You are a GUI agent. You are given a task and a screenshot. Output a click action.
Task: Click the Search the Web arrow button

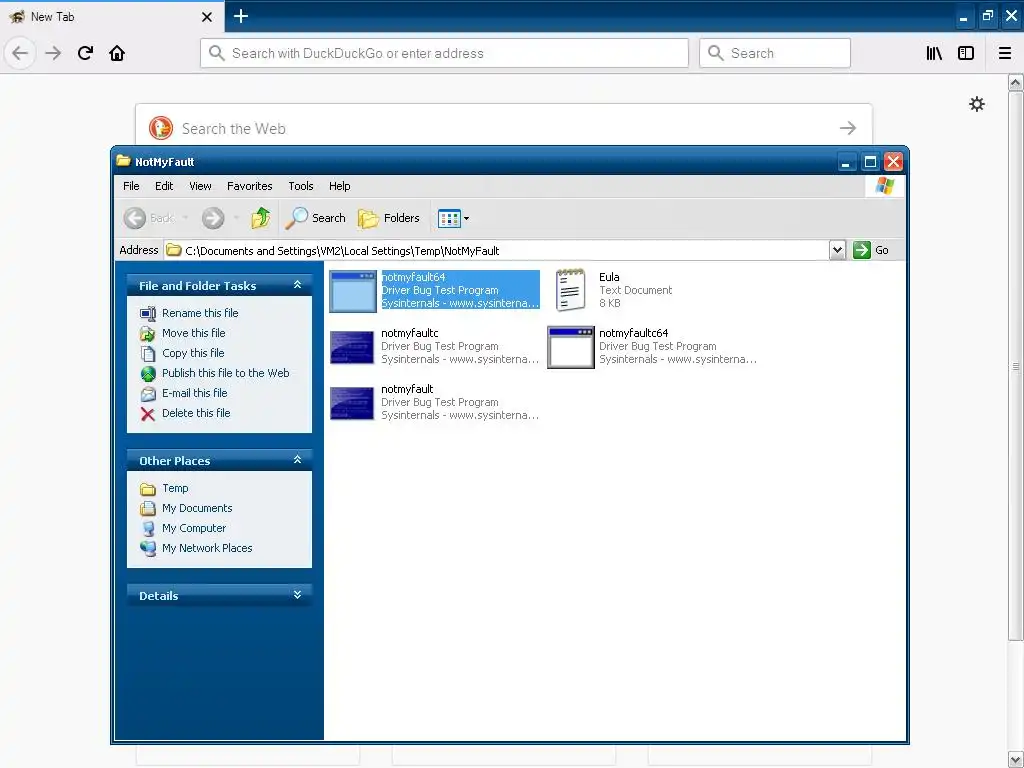click(x=848, y=128)
